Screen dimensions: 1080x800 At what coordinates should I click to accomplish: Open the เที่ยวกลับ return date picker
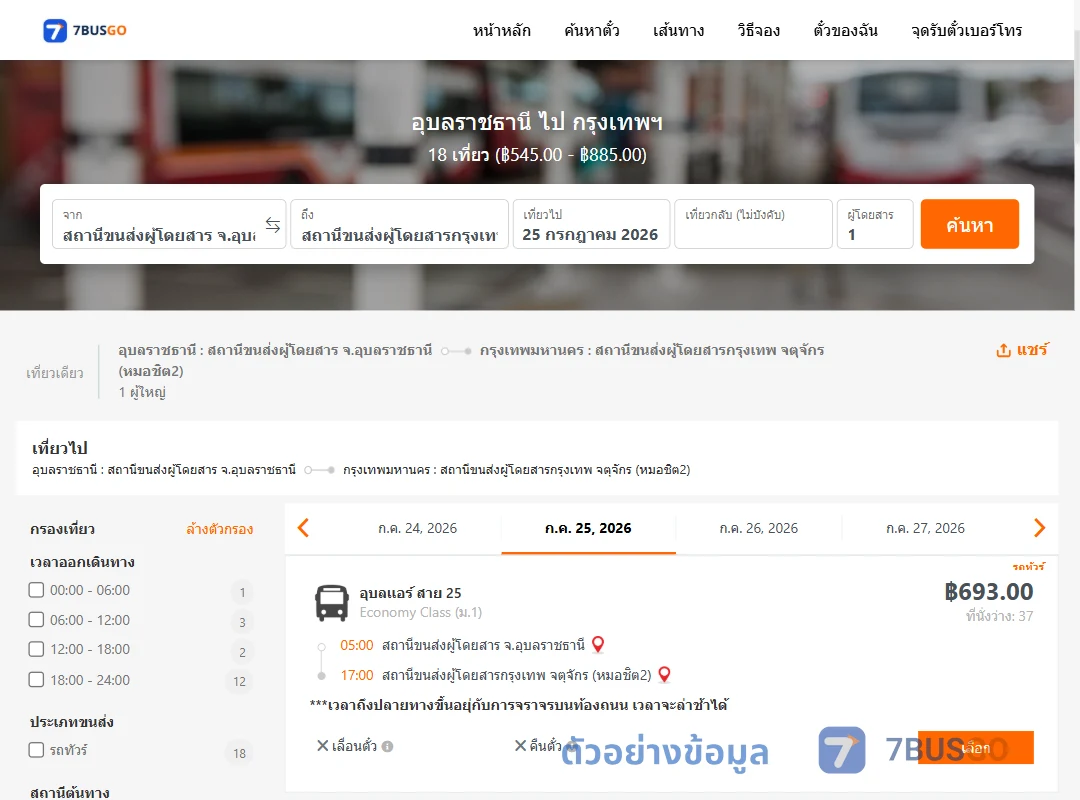754,224
